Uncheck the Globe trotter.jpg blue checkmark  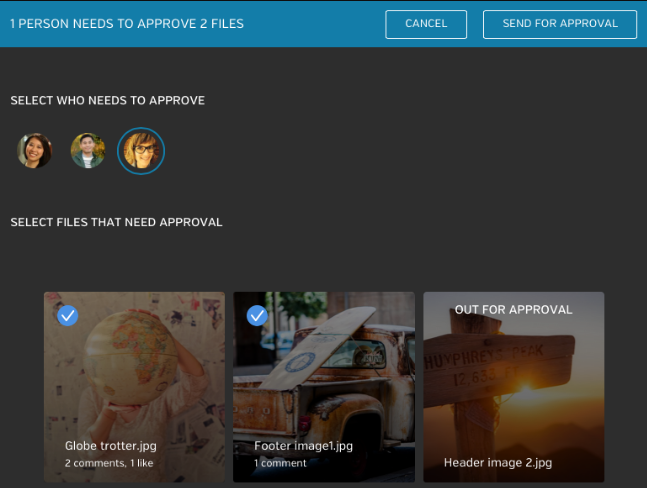point(68,316)
